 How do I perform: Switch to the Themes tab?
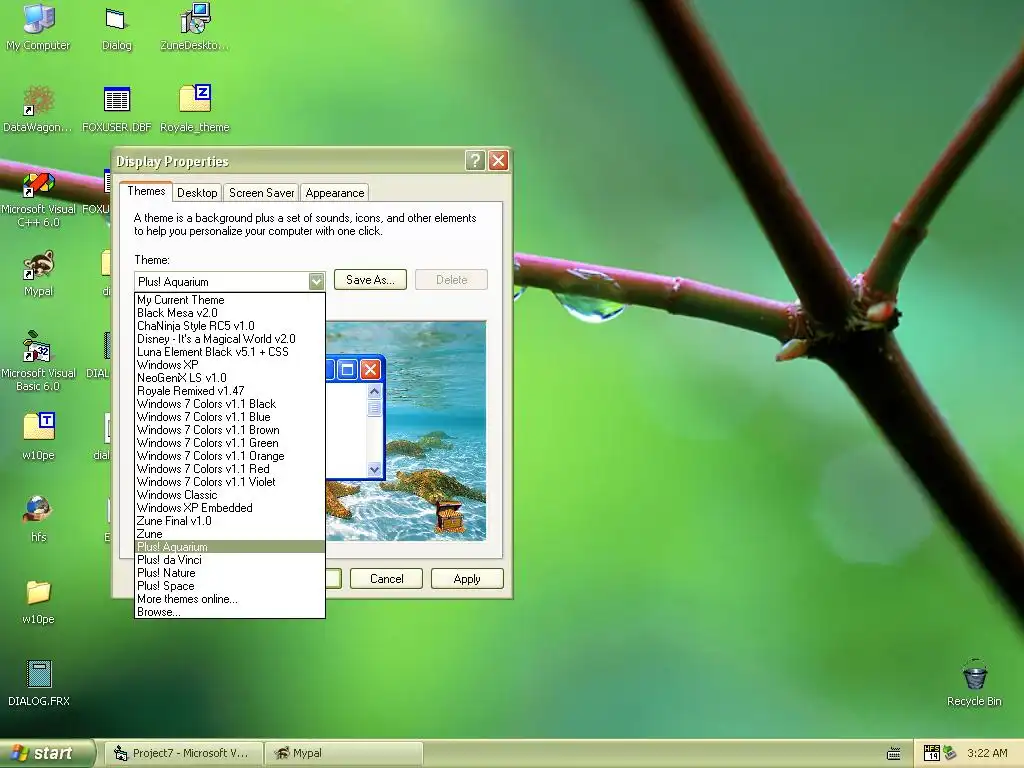tap(146, 191)
